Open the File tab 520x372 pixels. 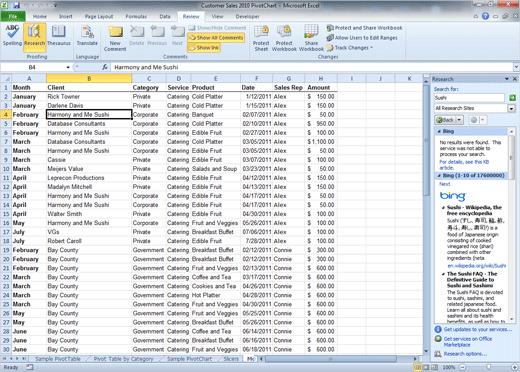coord(13,16)
